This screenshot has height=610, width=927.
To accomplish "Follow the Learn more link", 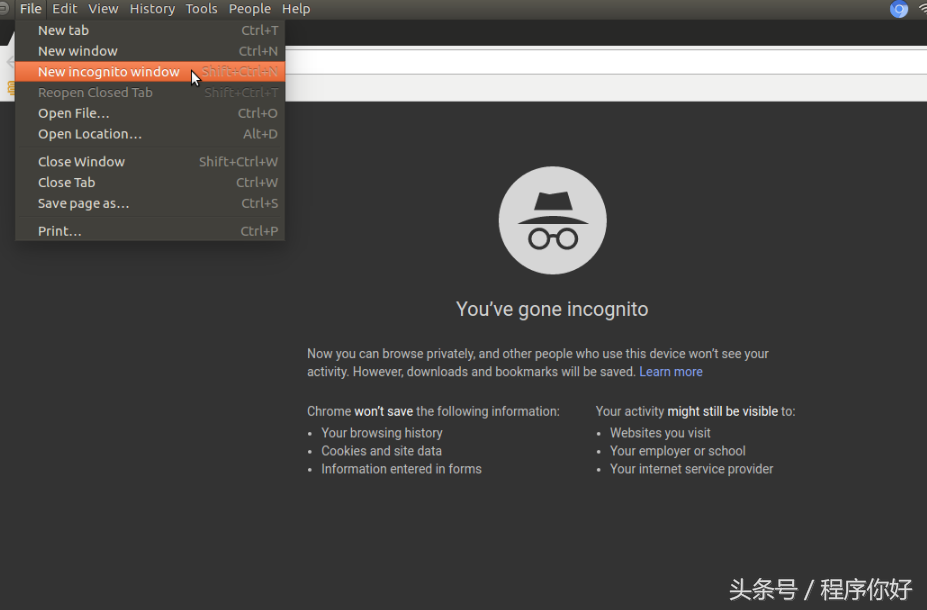I will (x=670, y=372).
